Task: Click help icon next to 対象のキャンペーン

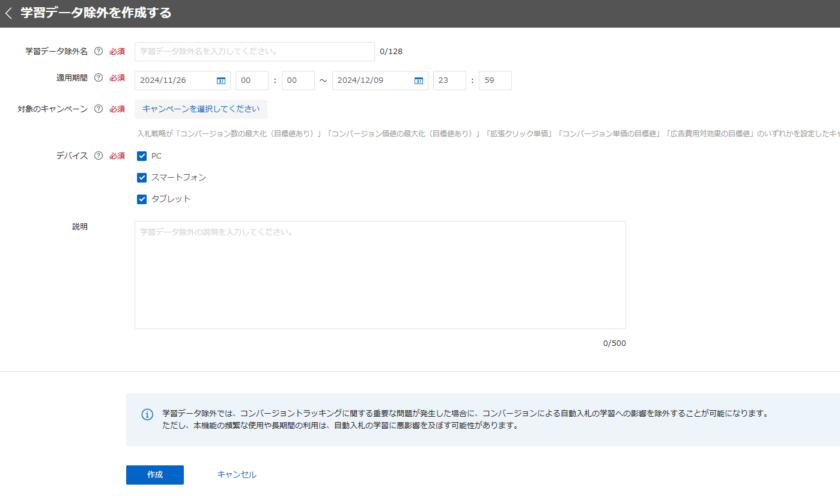Action: [98, 109]
